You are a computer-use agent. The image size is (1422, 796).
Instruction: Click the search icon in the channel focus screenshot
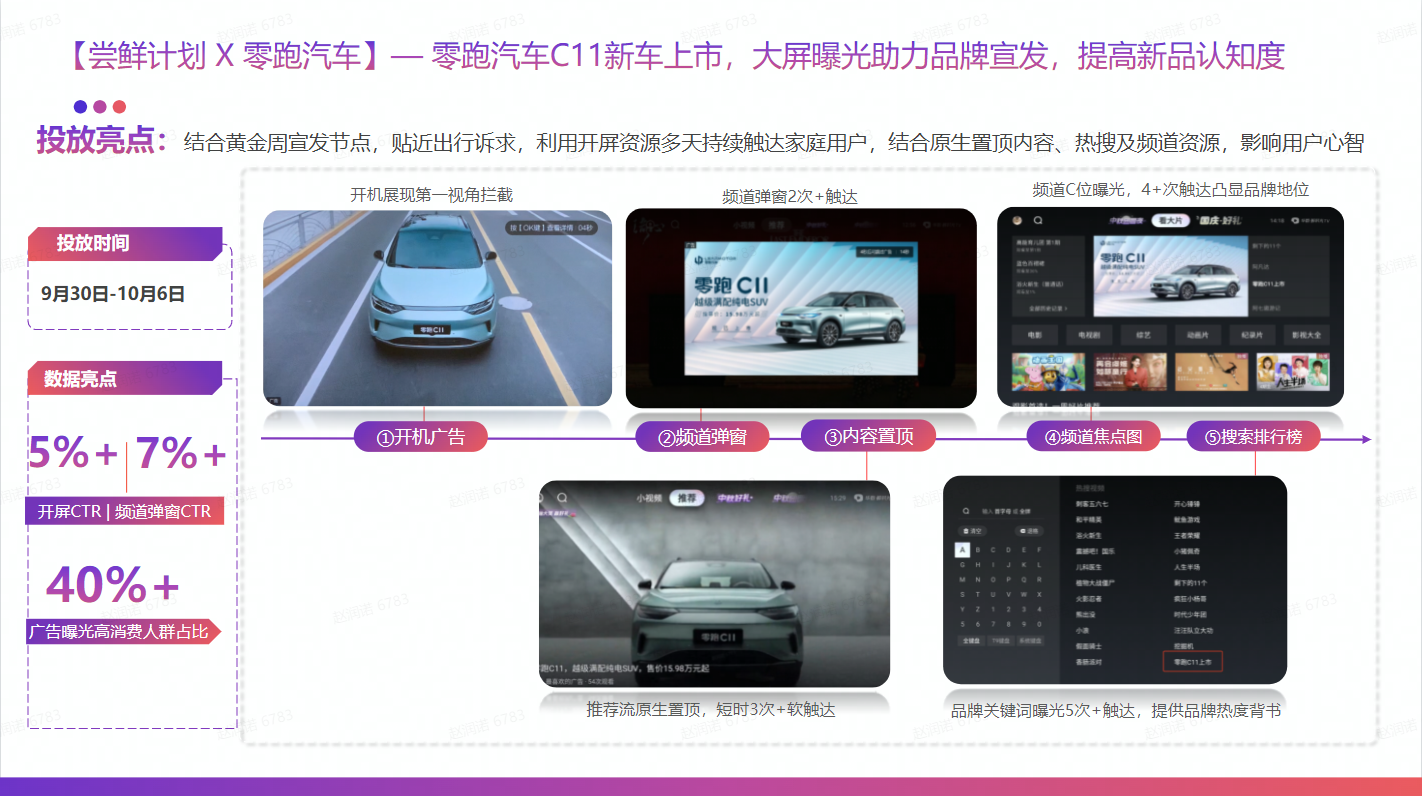pyautogui.click(x=1038, y=220)
